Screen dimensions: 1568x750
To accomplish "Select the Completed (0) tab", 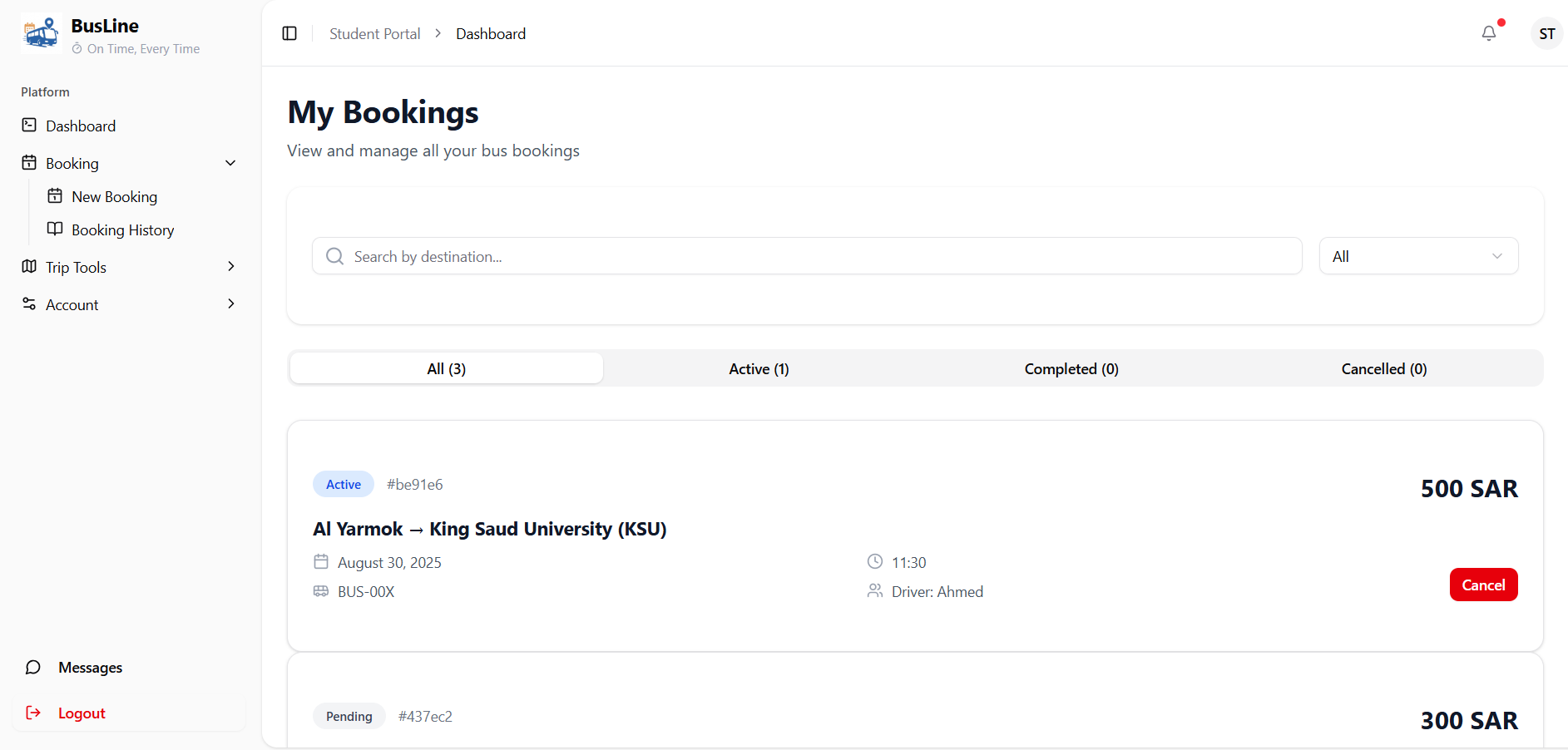I will pyautogui.click(x=1071, y=369).
